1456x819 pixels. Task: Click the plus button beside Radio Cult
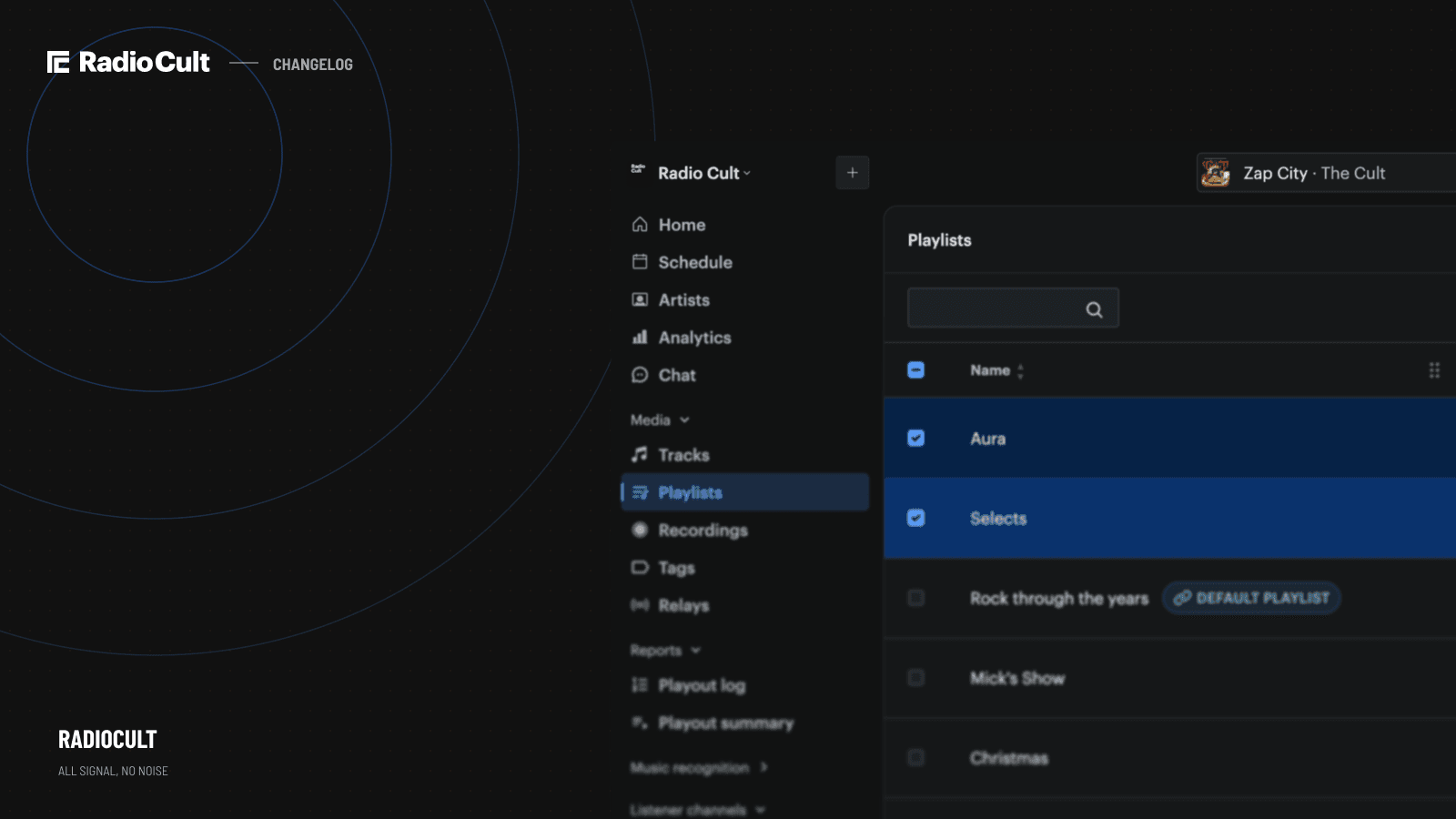tap(852, 173)
